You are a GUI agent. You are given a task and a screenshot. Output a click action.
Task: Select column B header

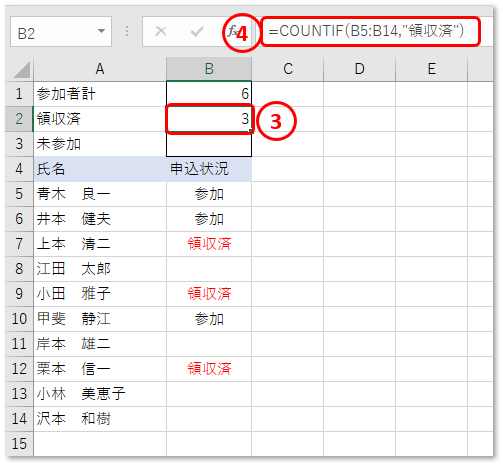coord(209,69)
